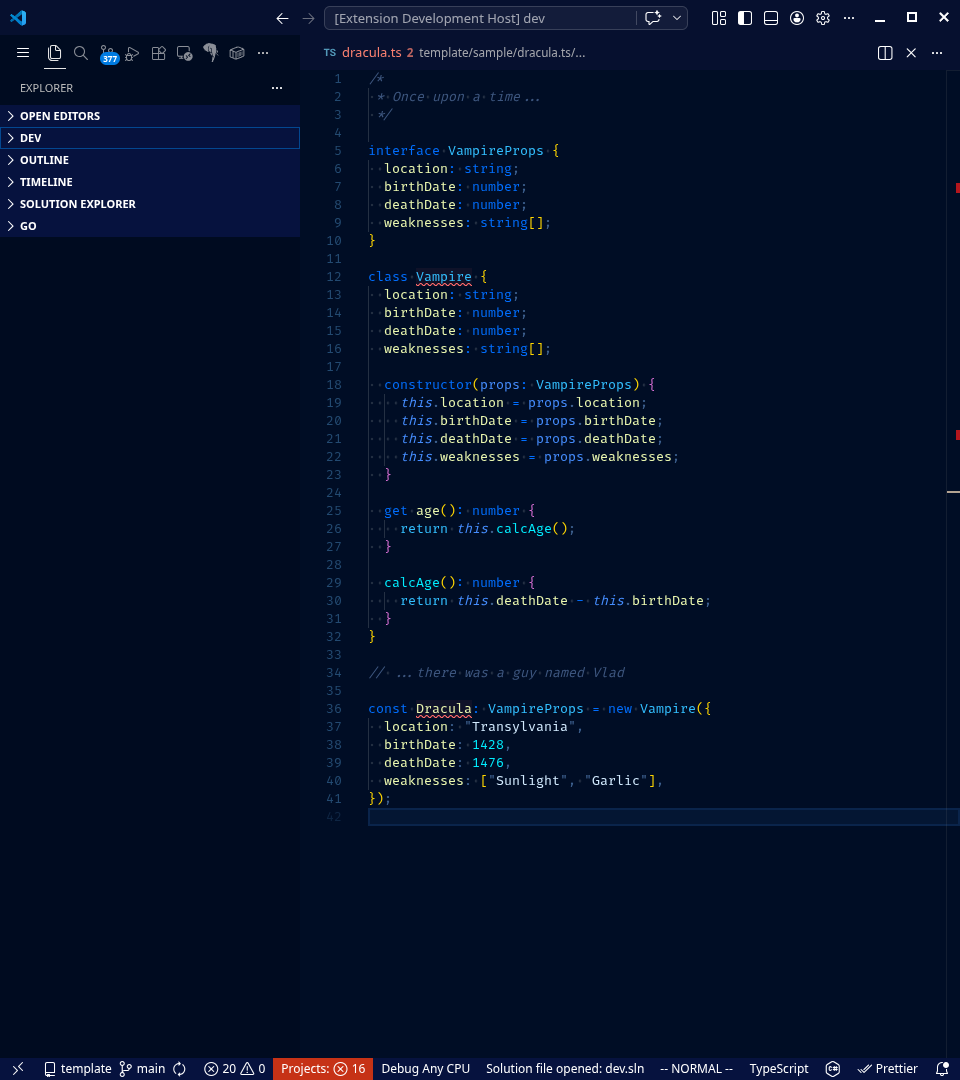This screenshot has width=960, height=1080.
Task: Show additional activity bar views
Action: tap(263, 53)
